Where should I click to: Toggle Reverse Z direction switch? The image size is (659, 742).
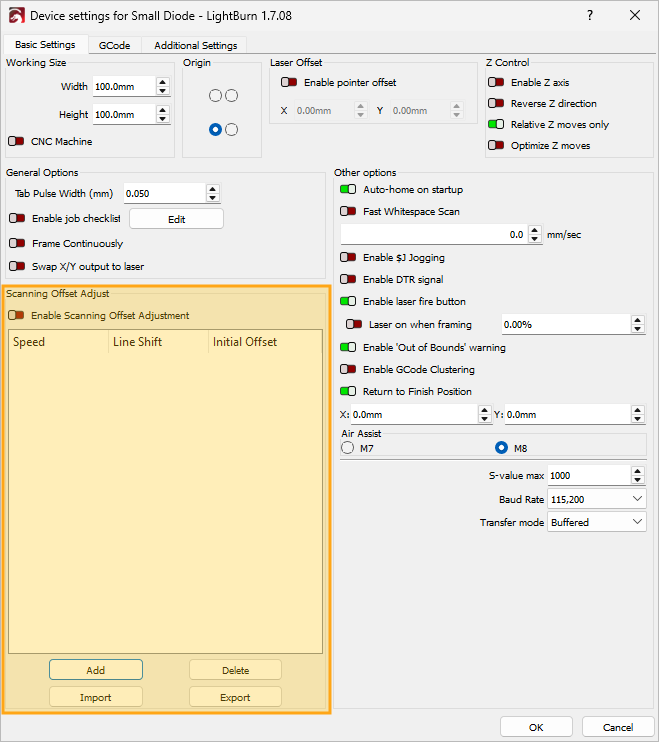496,103
